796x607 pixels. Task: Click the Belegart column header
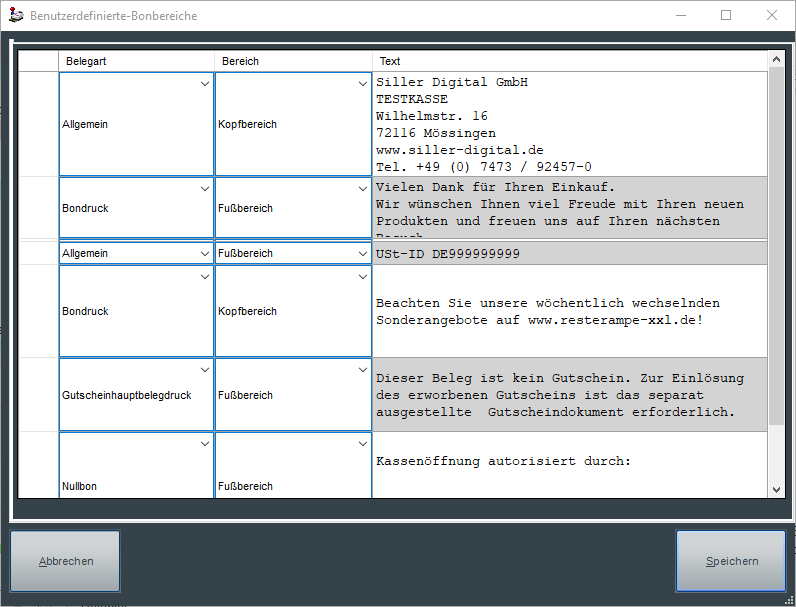[x=136, y=61]
